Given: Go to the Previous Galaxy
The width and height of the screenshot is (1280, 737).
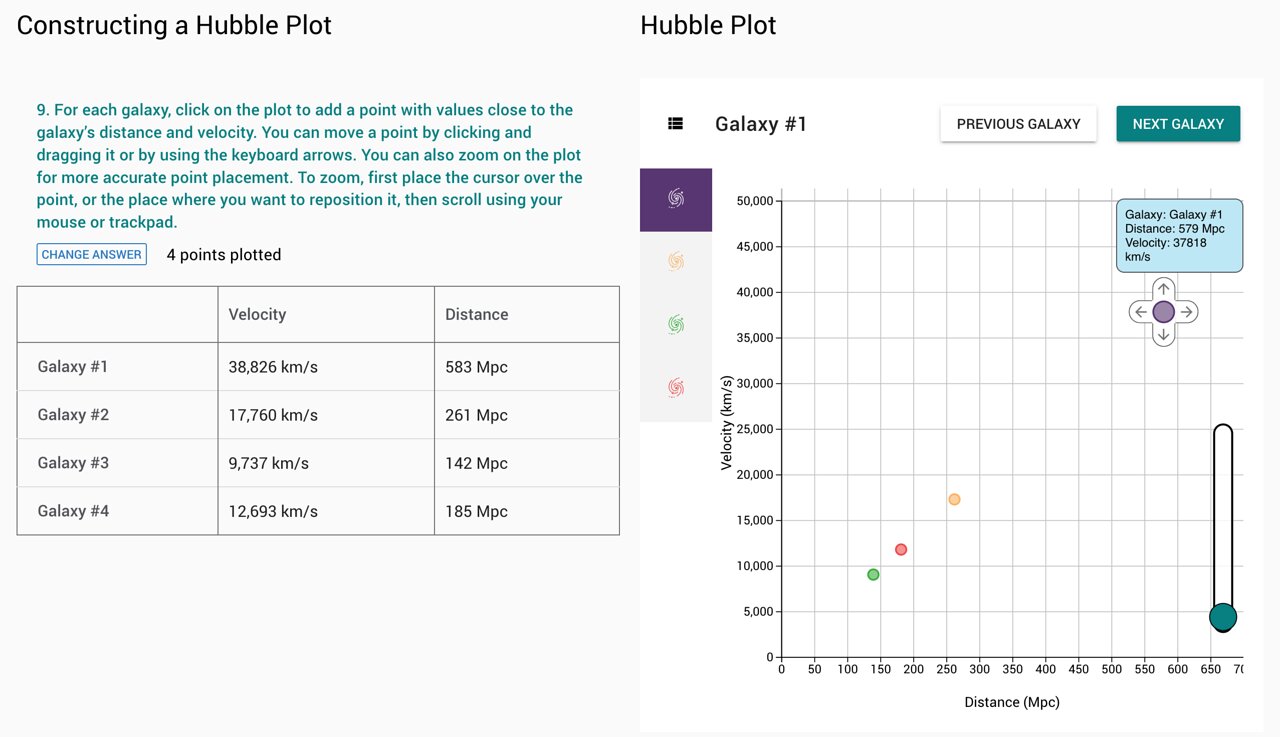Looking at the screenshot, I should [1018, 124].
